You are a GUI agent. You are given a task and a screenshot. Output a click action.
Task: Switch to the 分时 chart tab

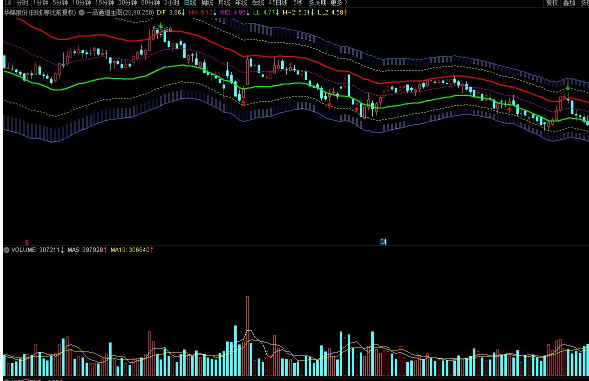click(x=22, y=3)
